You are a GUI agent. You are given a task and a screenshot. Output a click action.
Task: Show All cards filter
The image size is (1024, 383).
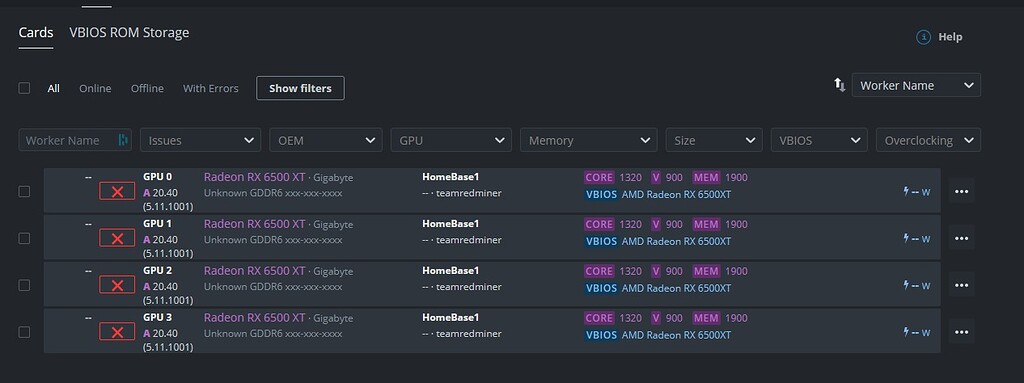pyautogui.click(x=54, y=88)
